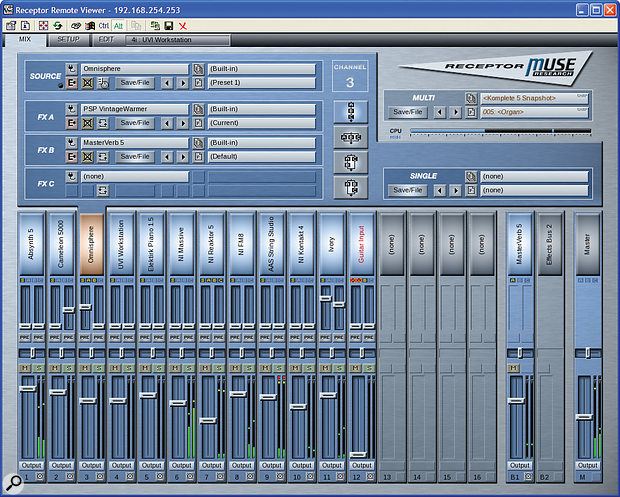This screenshot has width=620, height=497.
Task: Click the eye icon in toolbar
Action: coord(76,26)
